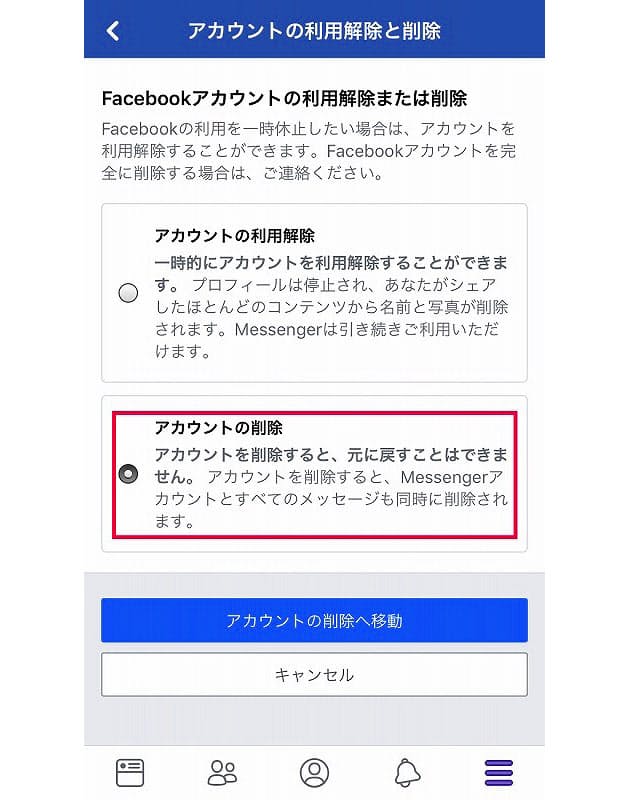Click the intro text starting Facebookの利用を一時休止したい場合は
Image resolution: width=630 pixels, height=800 pixels.
click(310, 151)
